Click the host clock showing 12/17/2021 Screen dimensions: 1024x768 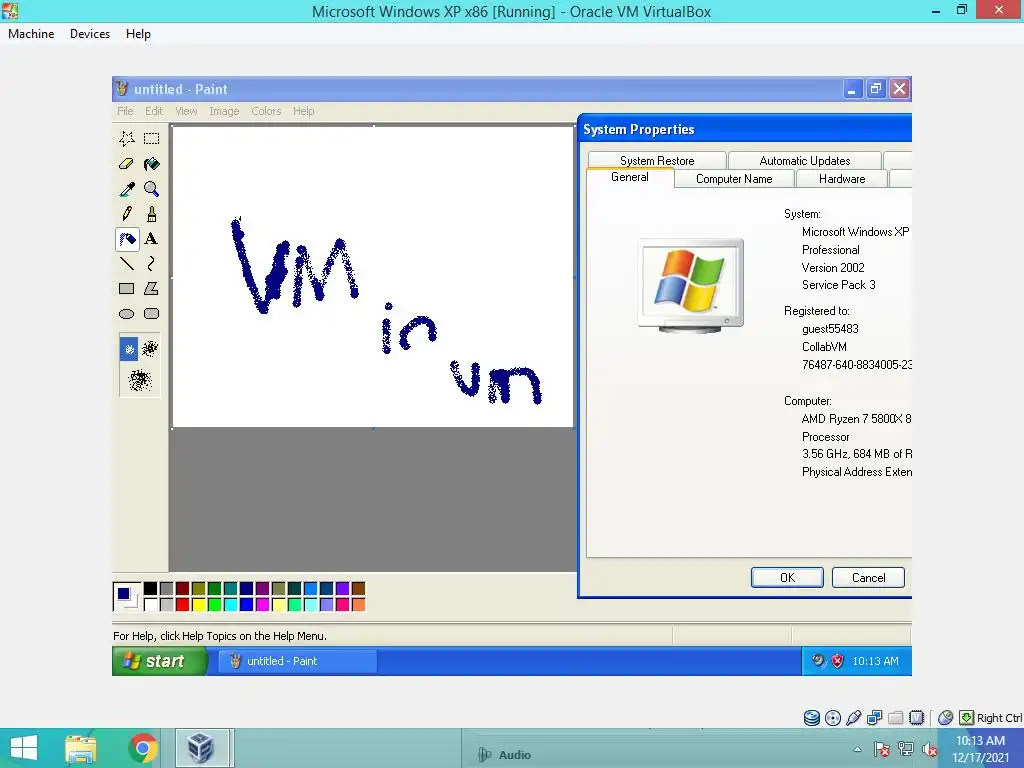point(980,749)
